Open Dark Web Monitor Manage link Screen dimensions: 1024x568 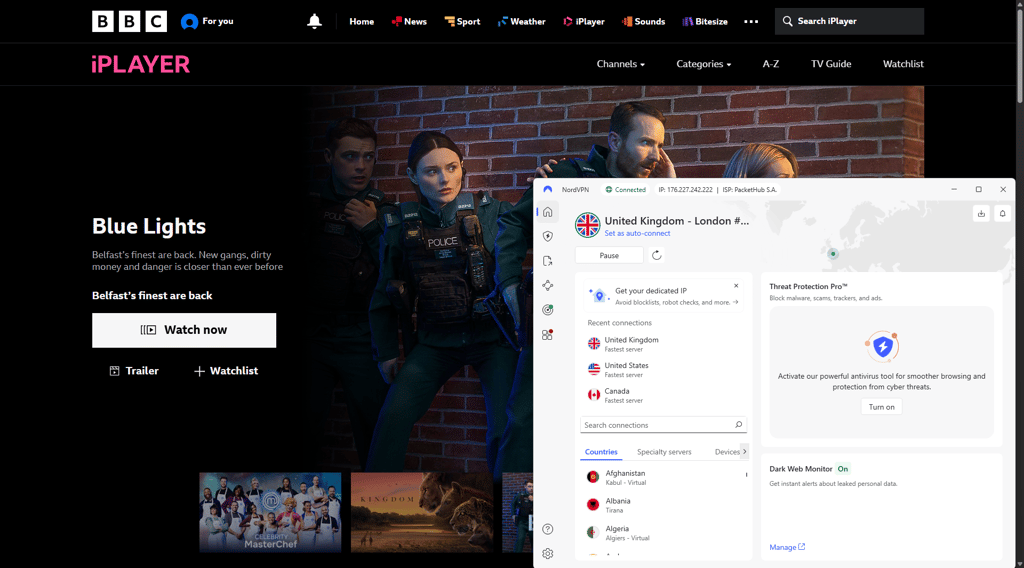(787, 547)
